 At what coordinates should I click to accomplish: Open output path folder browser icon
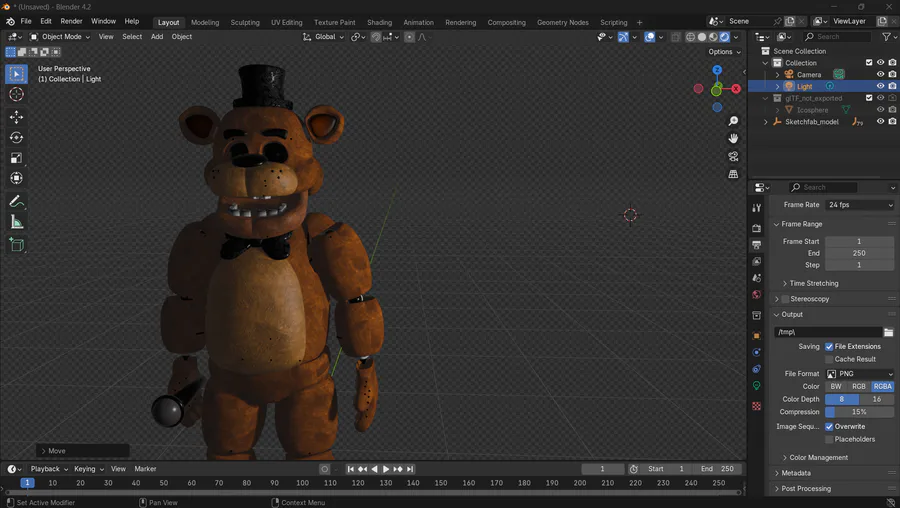[x=889, y=332]
